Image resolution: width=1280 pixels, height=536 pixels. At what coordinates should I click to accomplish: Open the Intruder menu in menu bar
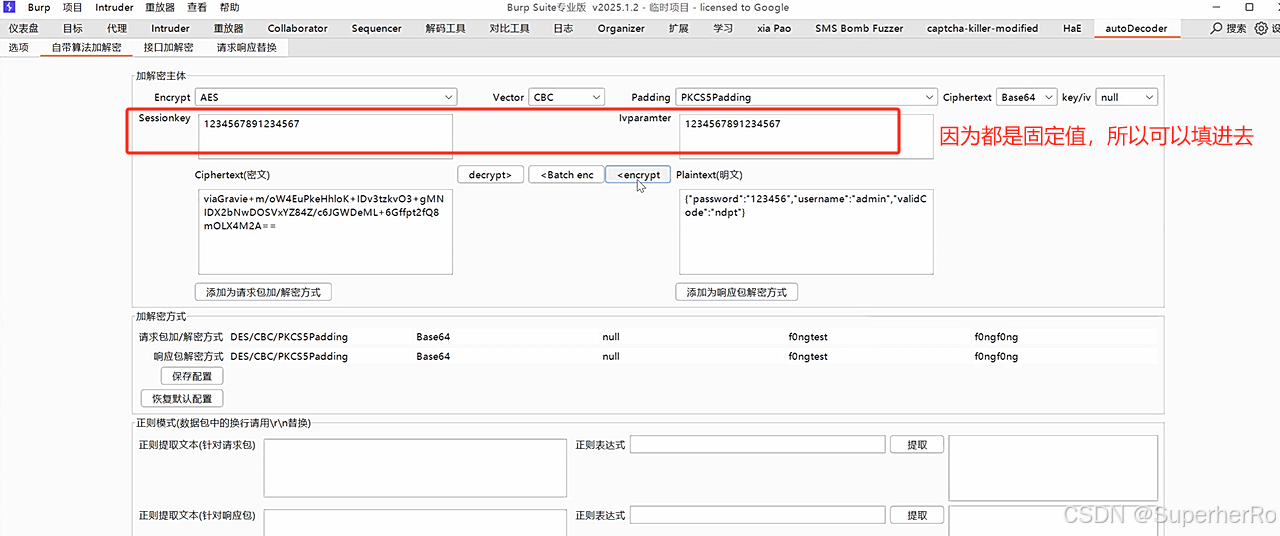114,7
